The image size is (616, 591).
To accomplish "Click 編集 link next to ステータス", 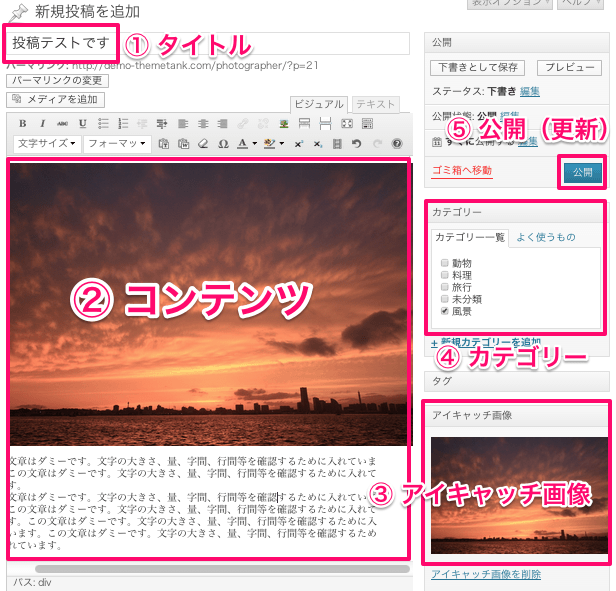I will pyautogui.click(x=530, y=92).
